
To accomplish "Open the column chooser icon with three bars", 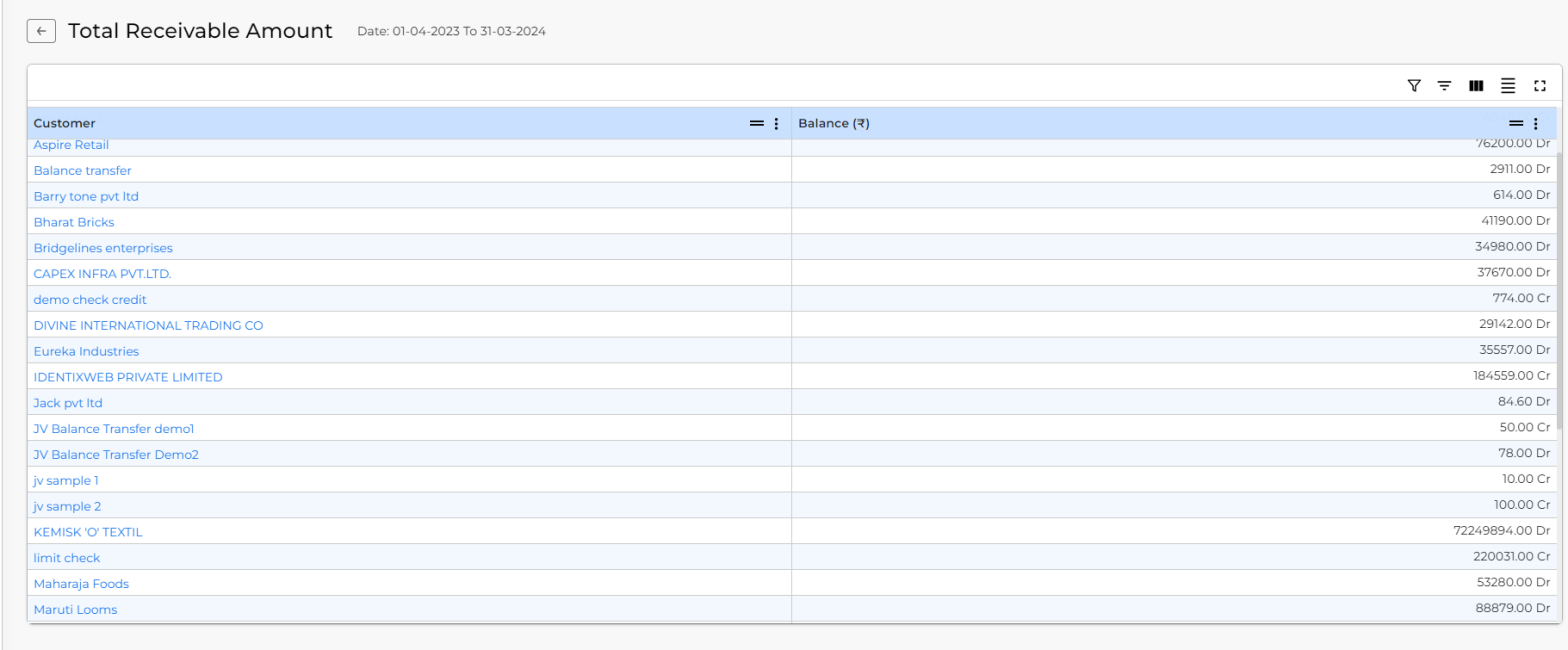I will coord(1476,86).
